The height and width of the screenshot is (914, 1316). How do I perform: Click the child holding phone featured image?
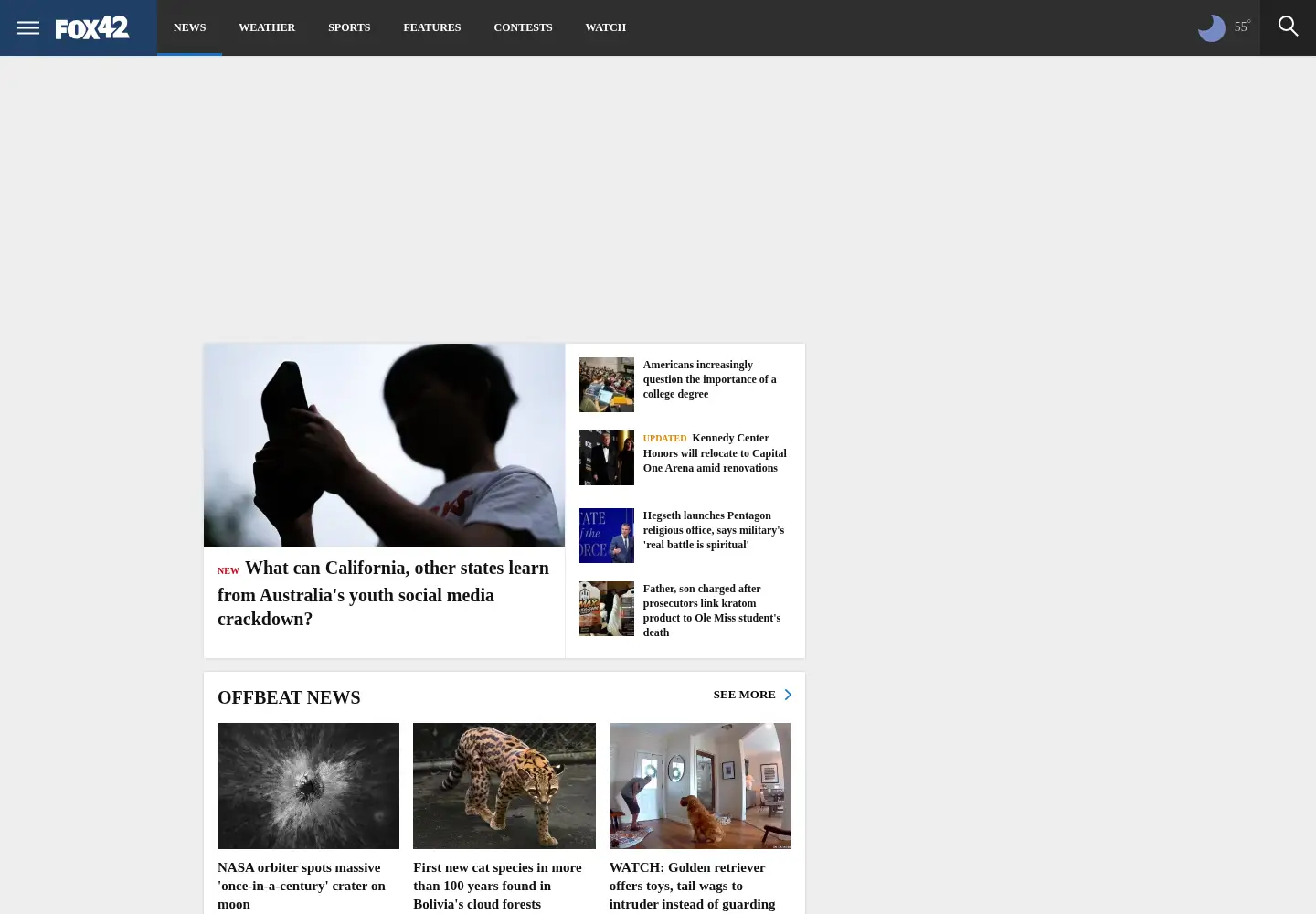coord(384,445)
